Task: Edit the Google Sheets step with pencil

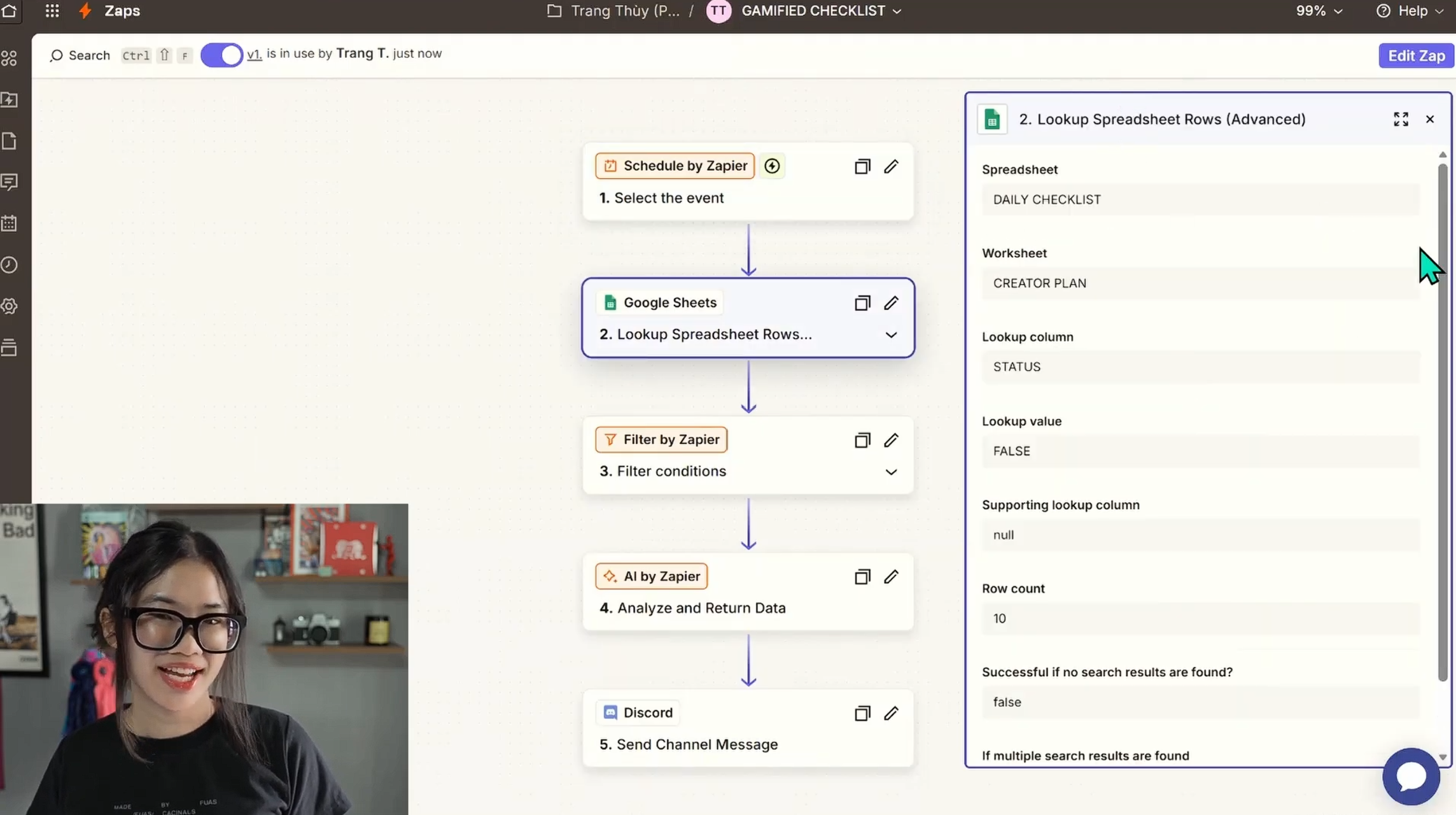Action: [x=891, y=303]
